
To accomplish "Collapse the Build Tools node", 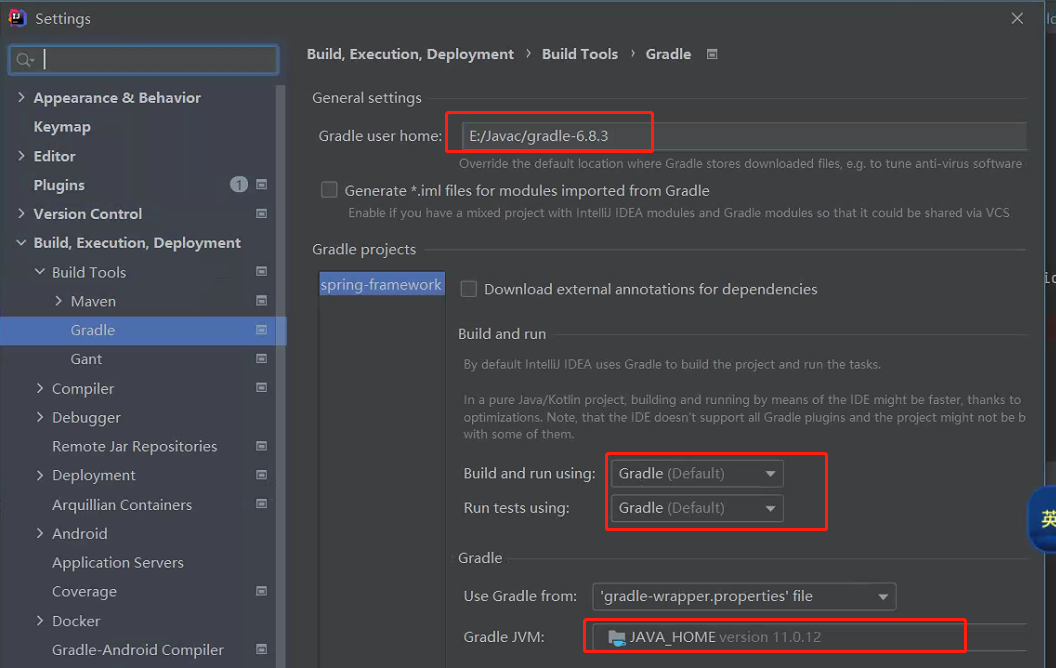I will coord(40,271).
